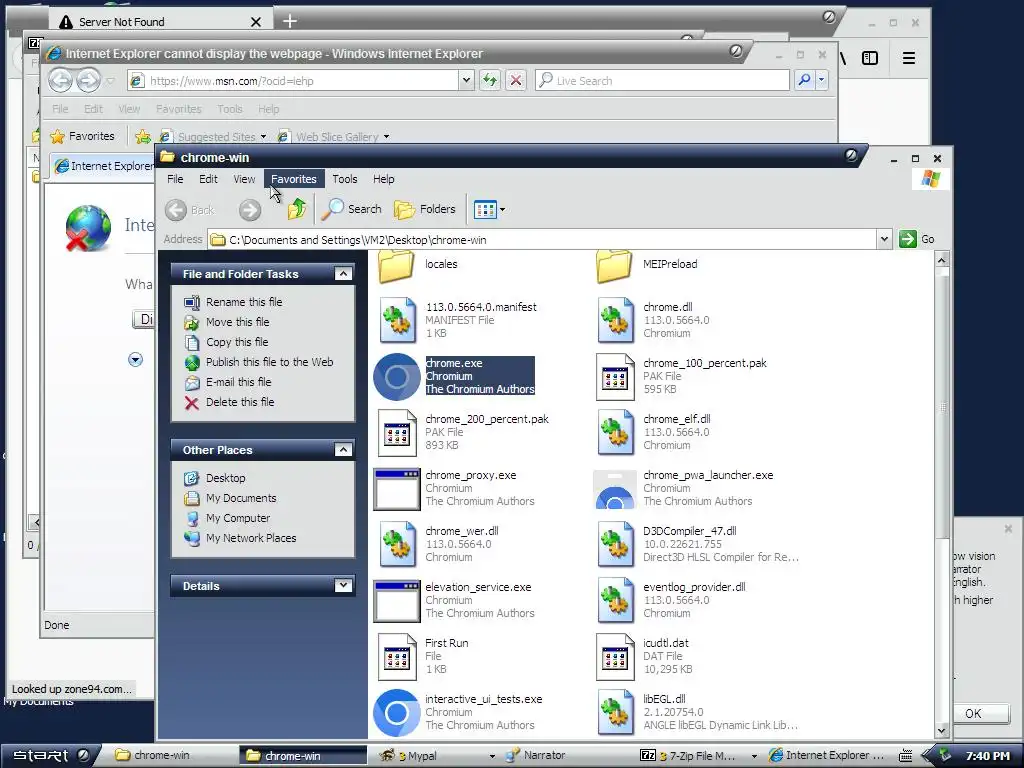Select the icudtl.dat file icon

click(615, 656)
